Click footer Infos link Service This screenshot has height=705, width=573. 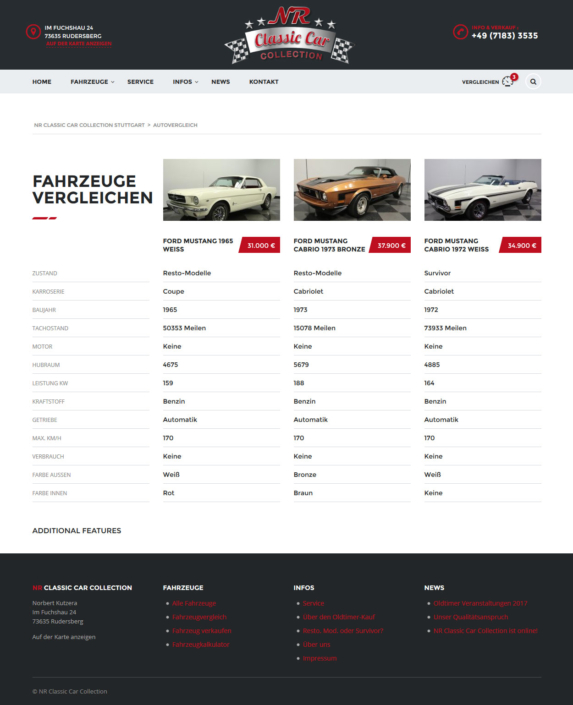(x=313, y=603)
